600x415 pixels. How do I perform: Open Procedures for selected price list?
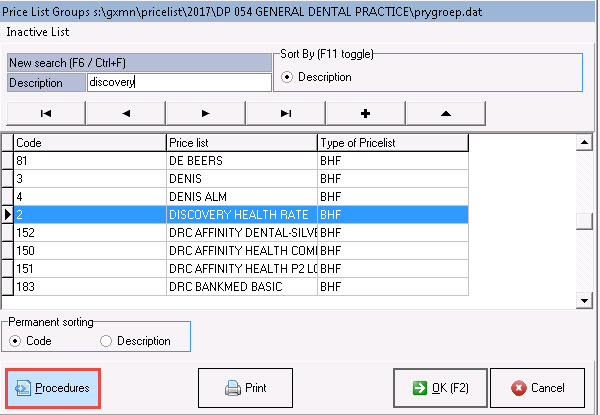click(53, 387)
